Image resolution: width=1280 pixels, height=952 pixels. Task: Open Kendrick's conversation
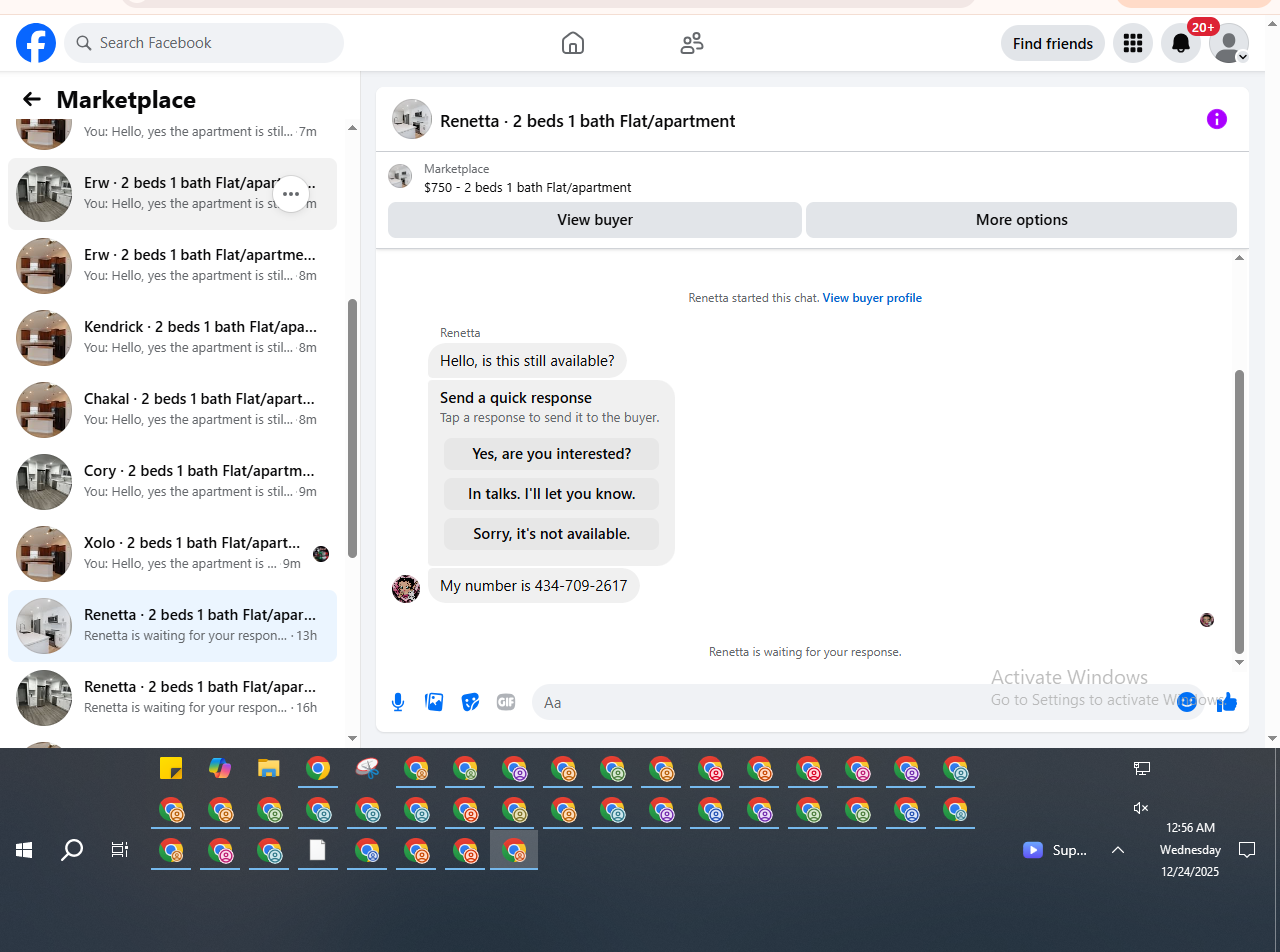(x=172, y=338)
